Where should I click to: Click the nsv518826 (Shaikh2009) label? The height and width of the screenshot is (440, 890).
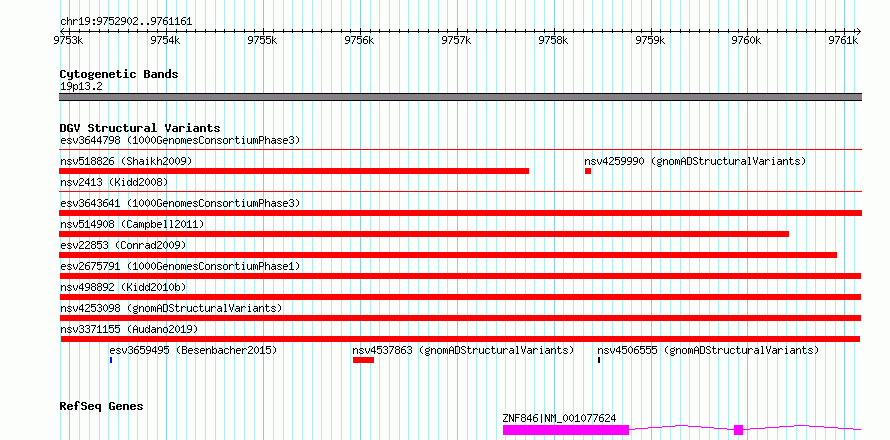126,161
